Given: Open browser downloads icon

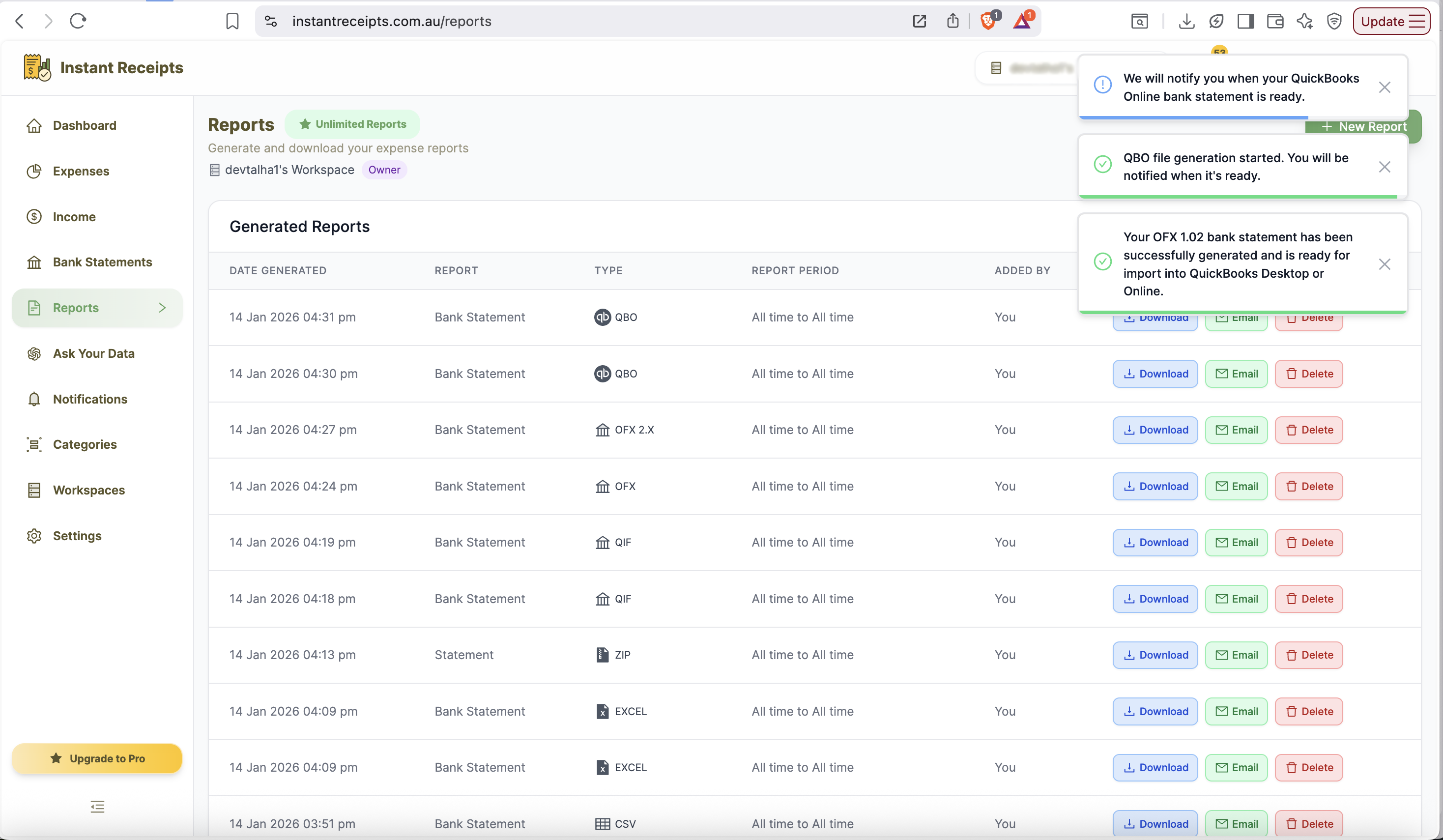Looking at the screenshot, I should [1186, 21].
